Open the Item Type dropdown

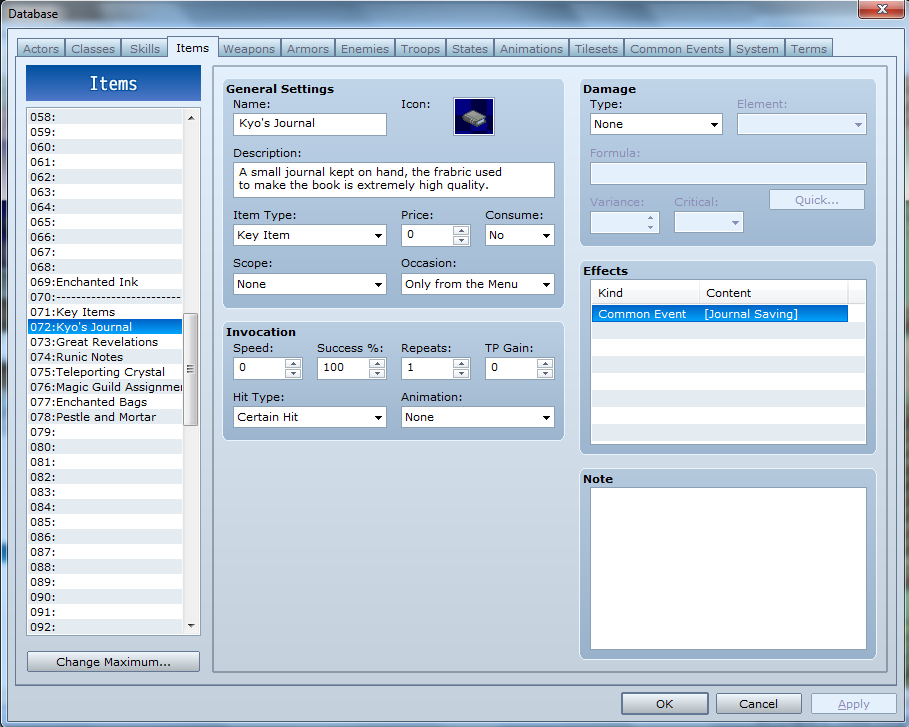(310, 235)
